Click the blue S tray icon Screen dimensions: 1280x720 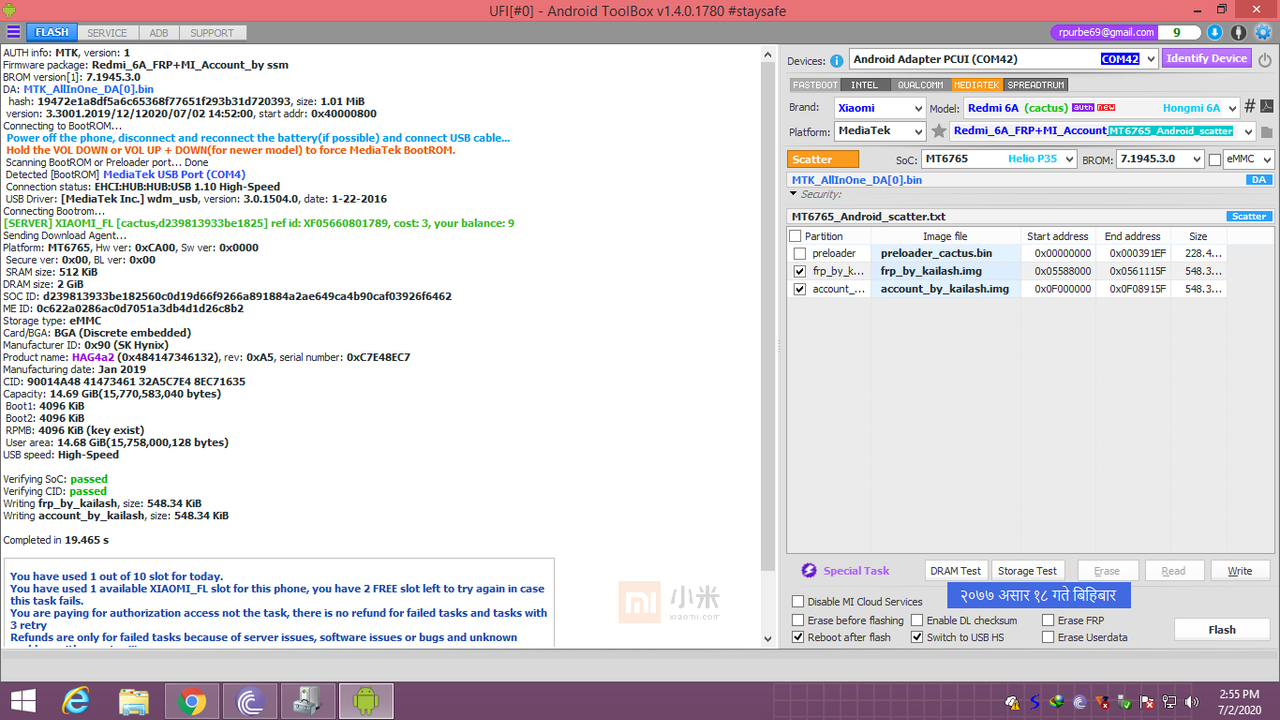(1035, 703)
